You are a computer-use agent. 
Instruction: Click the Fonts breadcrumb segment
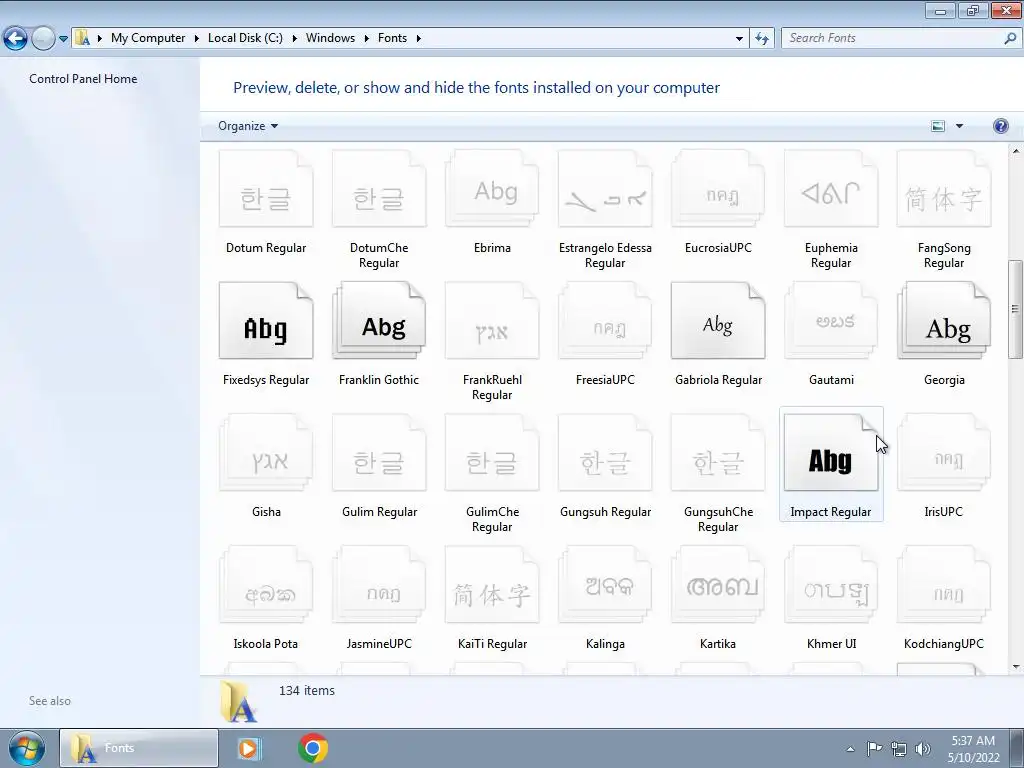click(x=392, y=38)
